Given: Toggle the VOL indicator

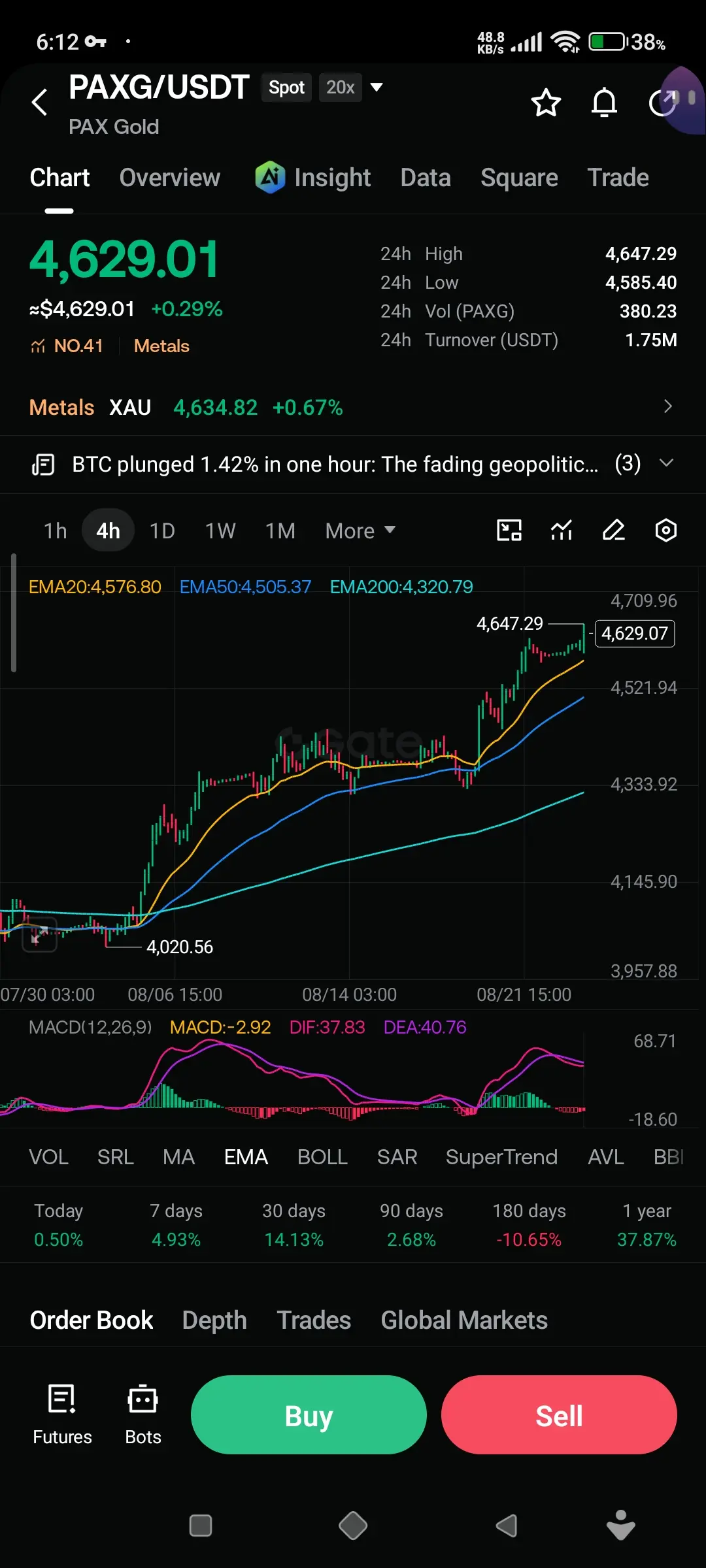Looking at the screenshot, I should click(48, 1157).
